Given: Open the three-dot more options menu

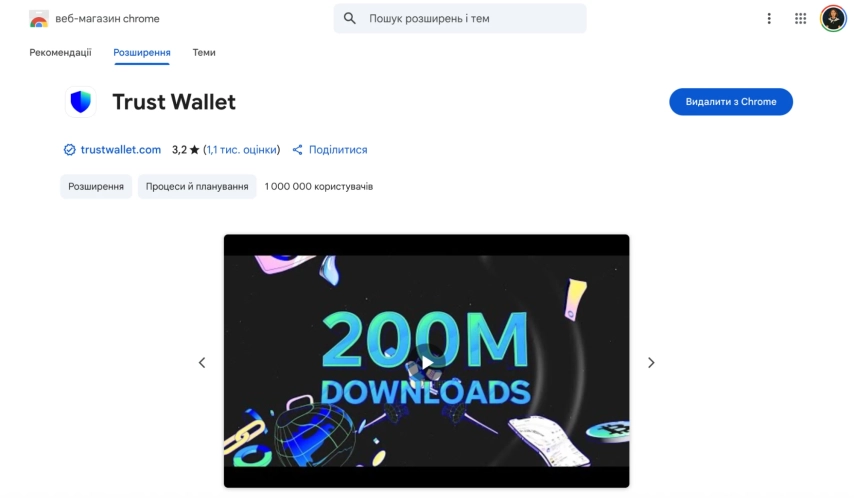Looking at the screenshot, I should pos(769,19).
